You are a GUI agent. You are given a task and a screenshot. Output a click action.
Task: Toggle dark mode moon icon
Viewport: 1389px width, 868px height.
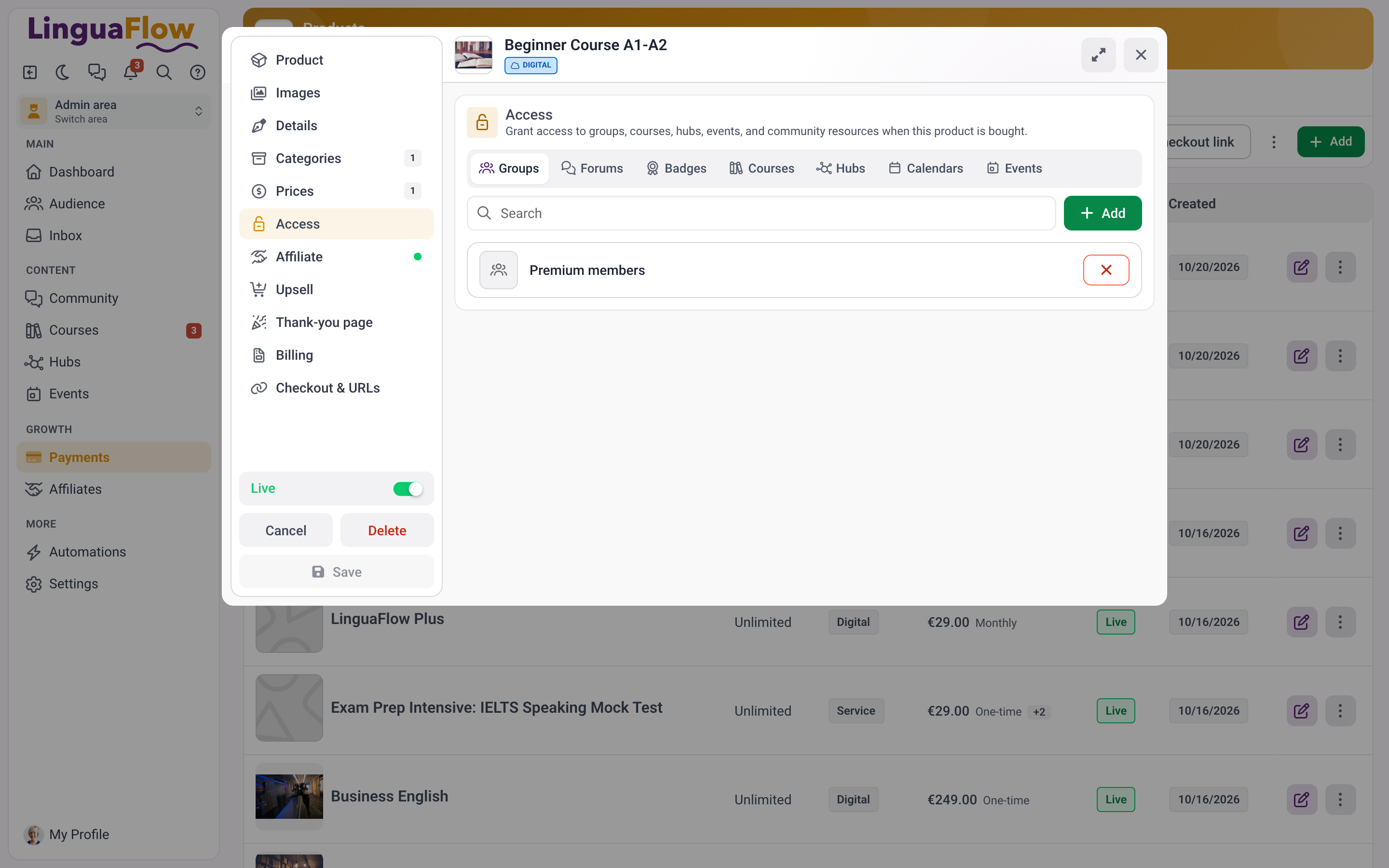pos(63,72)
